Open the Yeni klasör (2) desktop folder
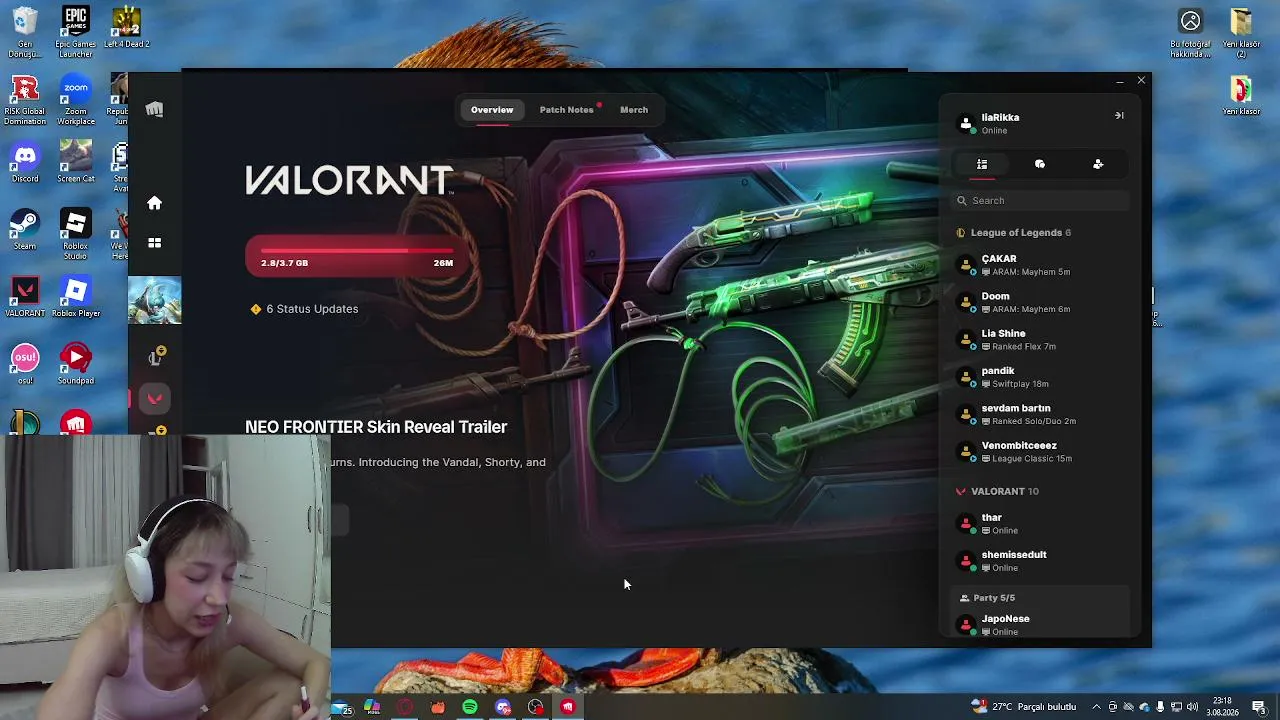The width and height of the screenshot is (1280, 720). 1241,32
